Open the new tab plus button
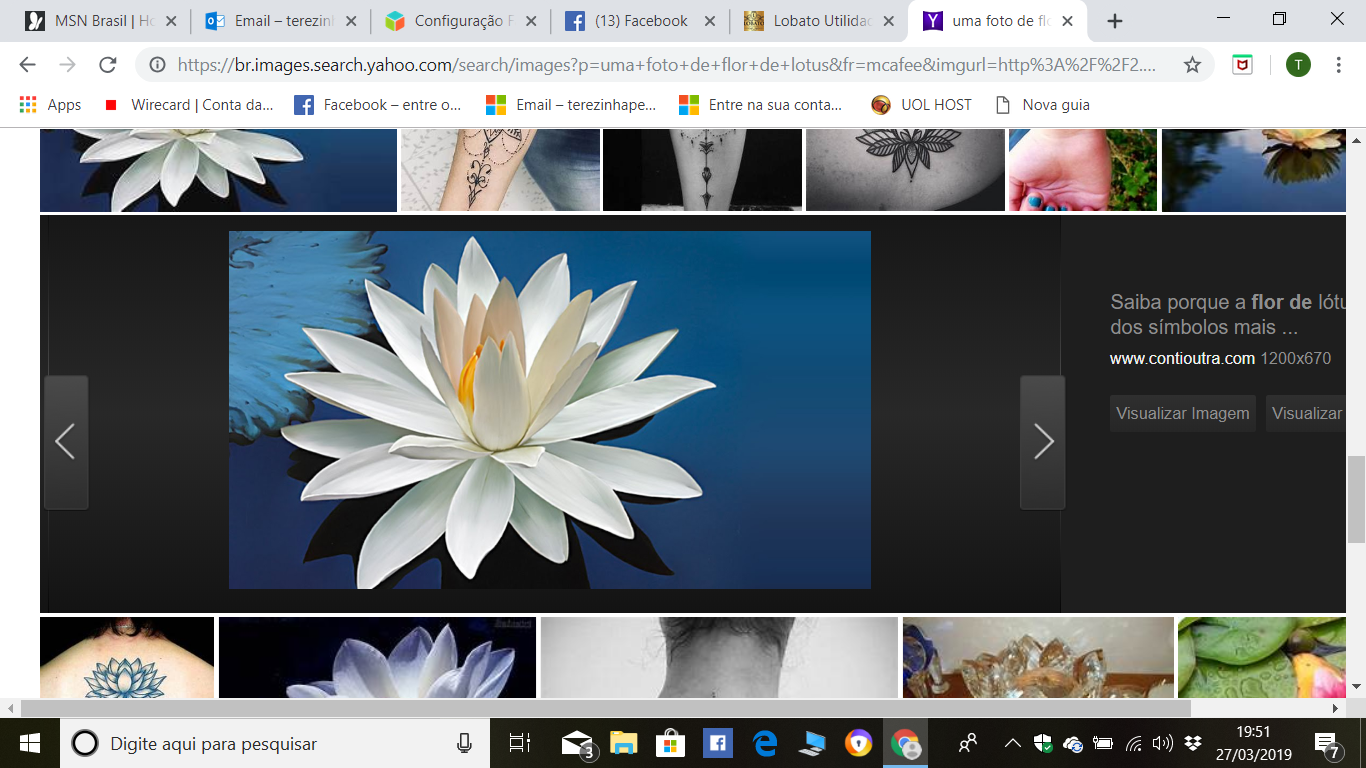 click(1115, 21)
